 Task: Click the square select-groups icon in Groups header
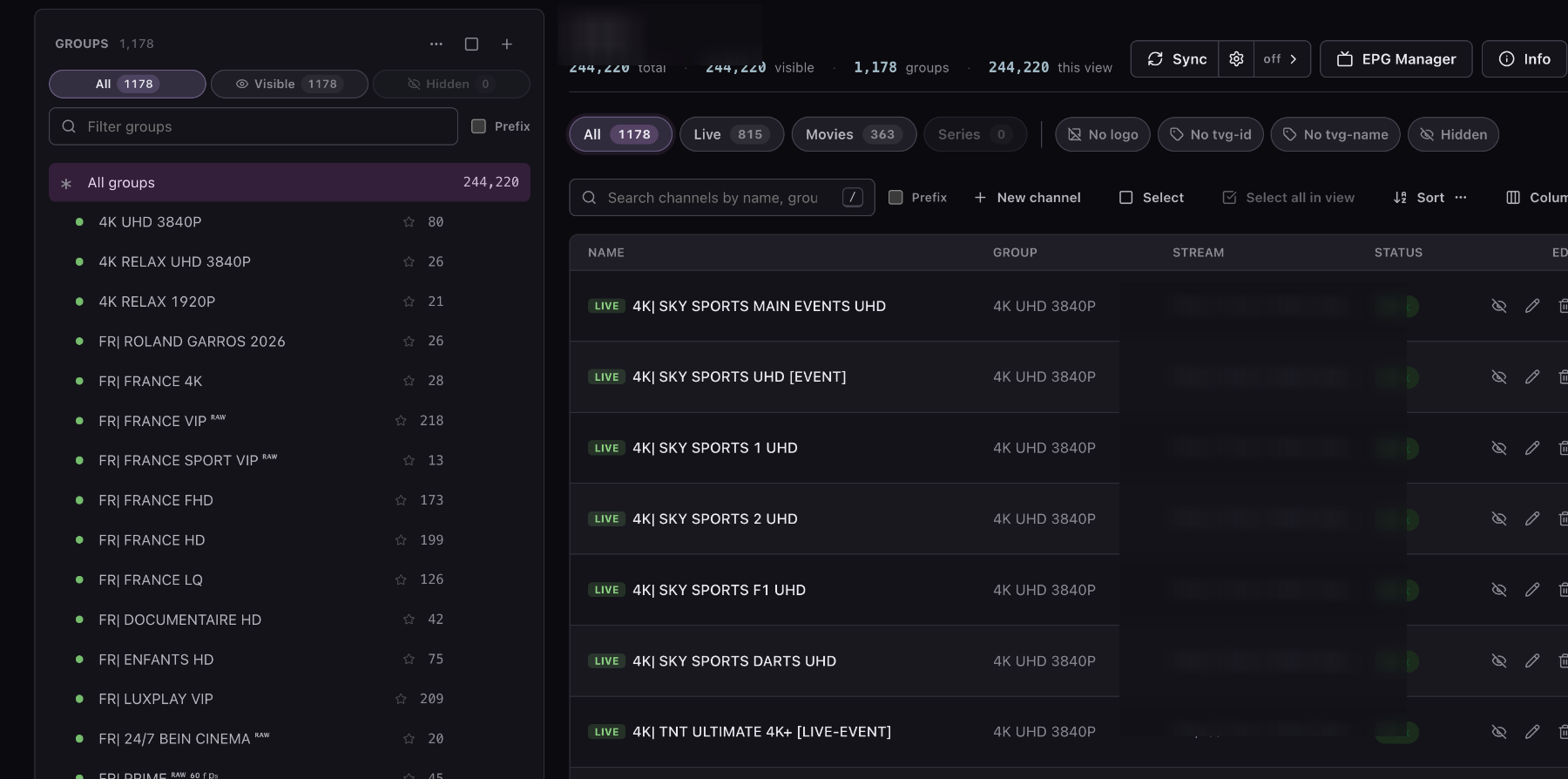click(x=471, y=44)
